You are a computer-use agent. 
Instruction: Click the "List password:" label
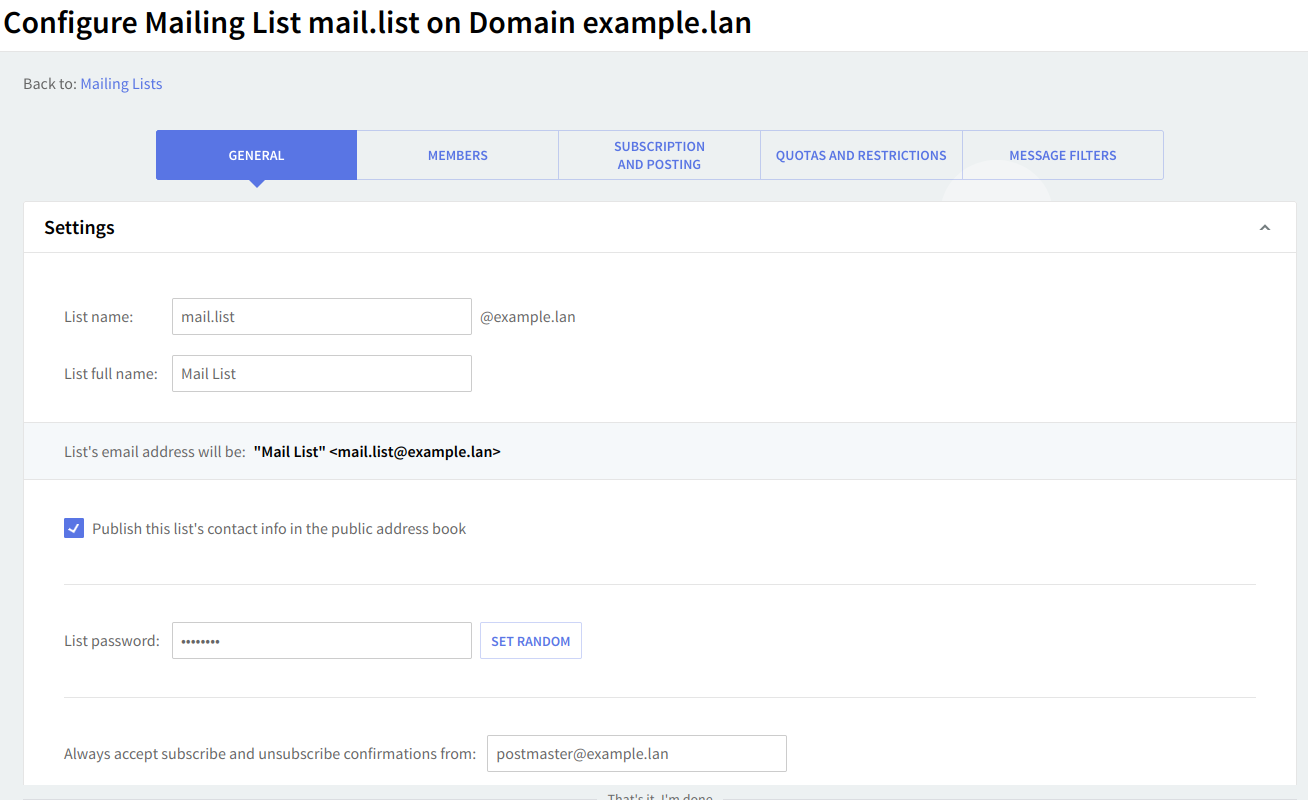(x=111, y=641)
